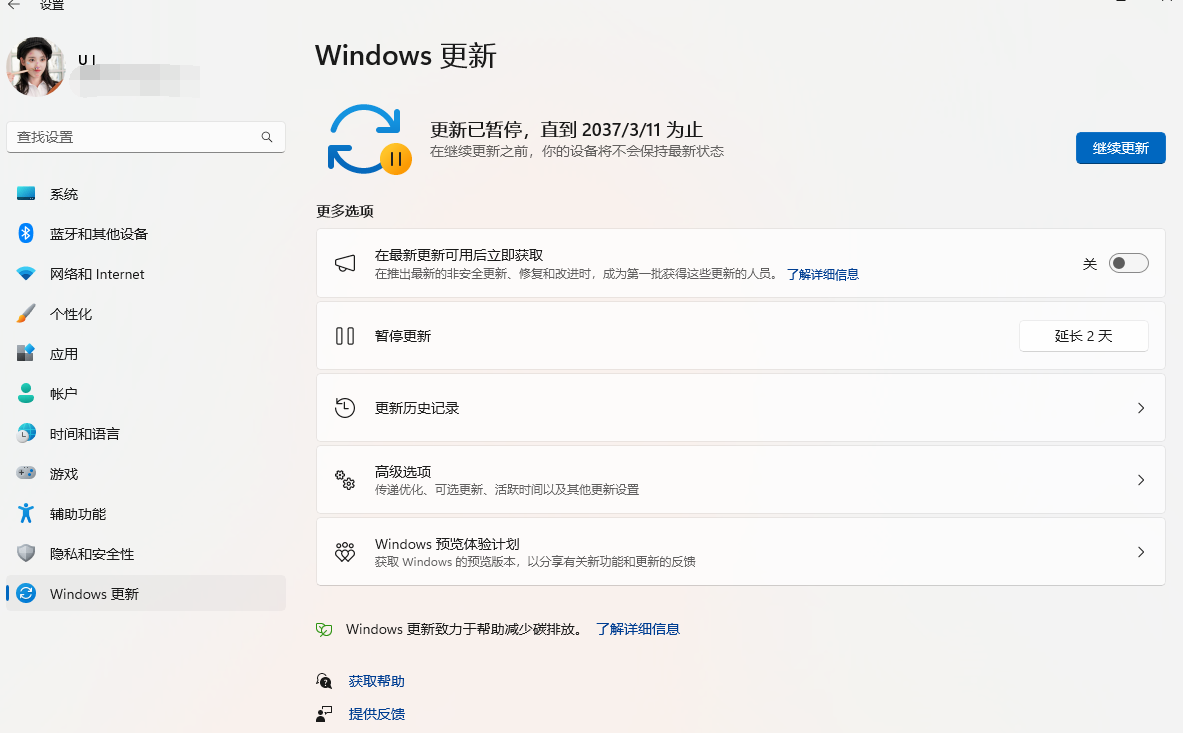This screenshot has width=1183, height=733.
Task: Open the 游戏 settings page
Action: 146,474
